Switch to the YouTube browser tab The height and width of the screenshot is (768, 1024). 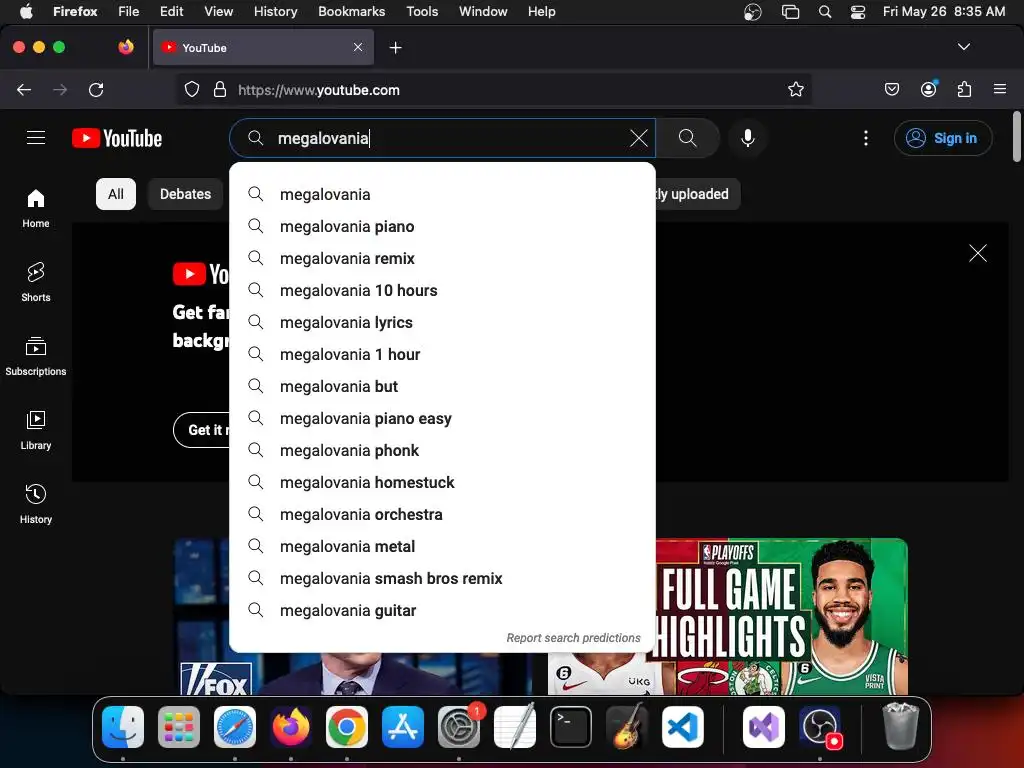click(263, 48)
